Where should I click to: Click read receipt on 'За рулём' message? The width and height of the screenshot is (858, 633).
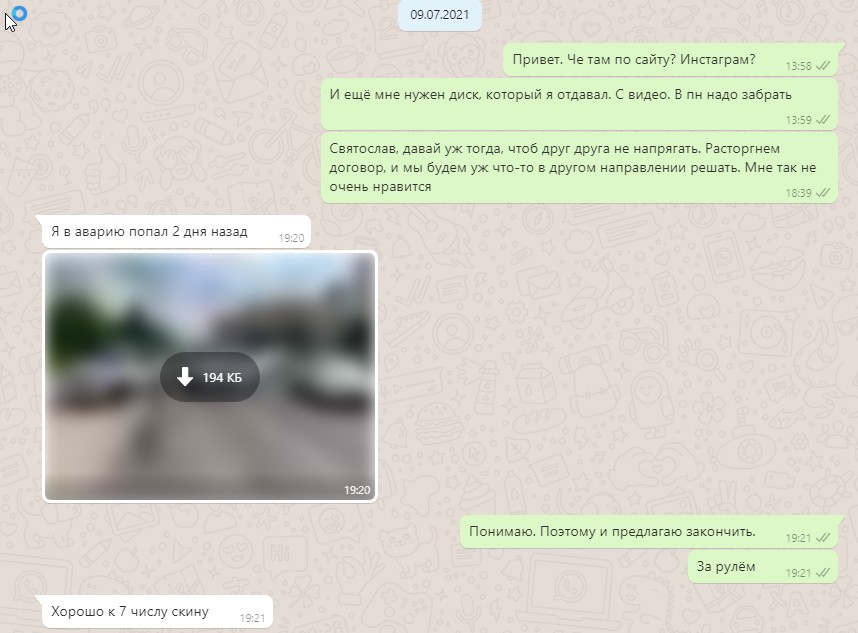click(x=822, y=573)
